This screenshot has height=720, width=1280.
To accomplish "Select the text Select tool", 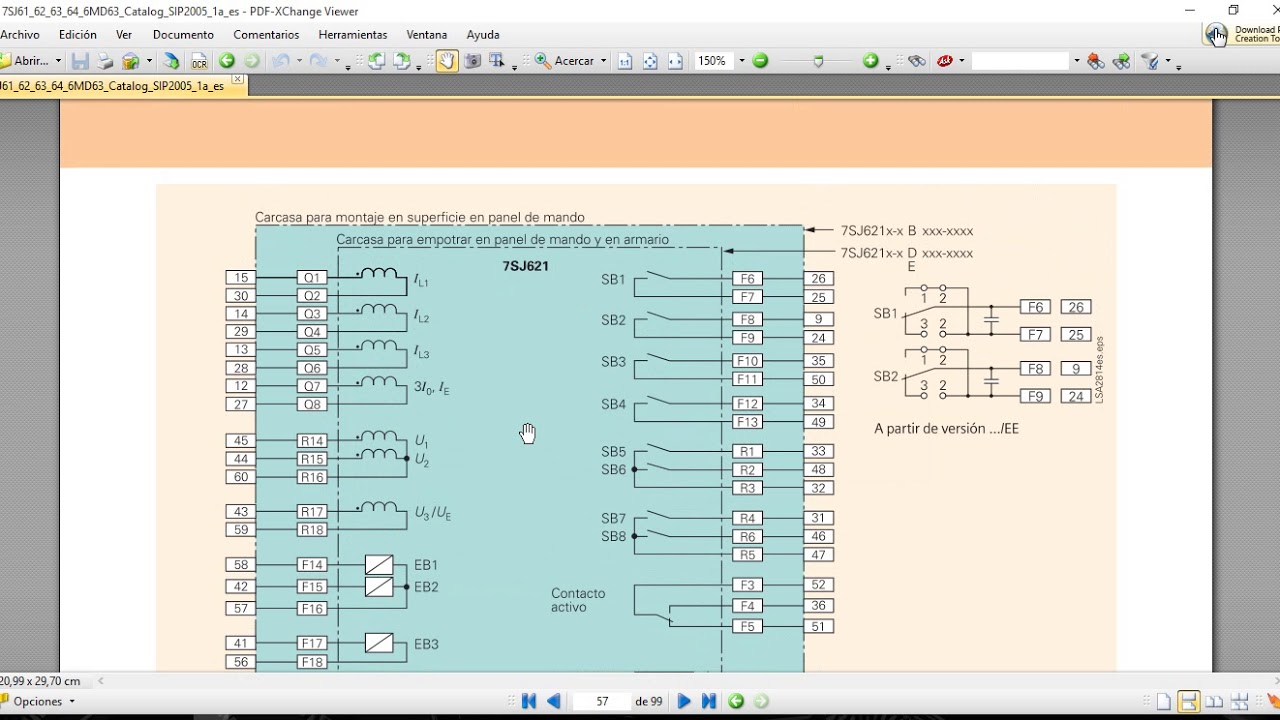I will click(x=497, y=61).
